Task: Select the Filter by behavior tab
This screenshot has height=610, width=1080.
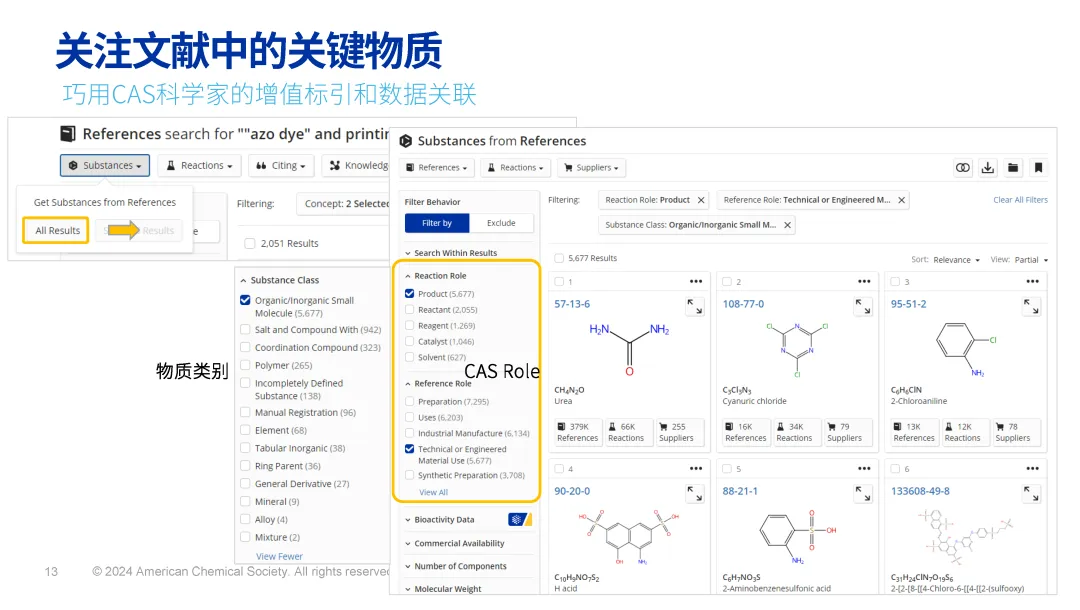Action: tap(437, 223)
